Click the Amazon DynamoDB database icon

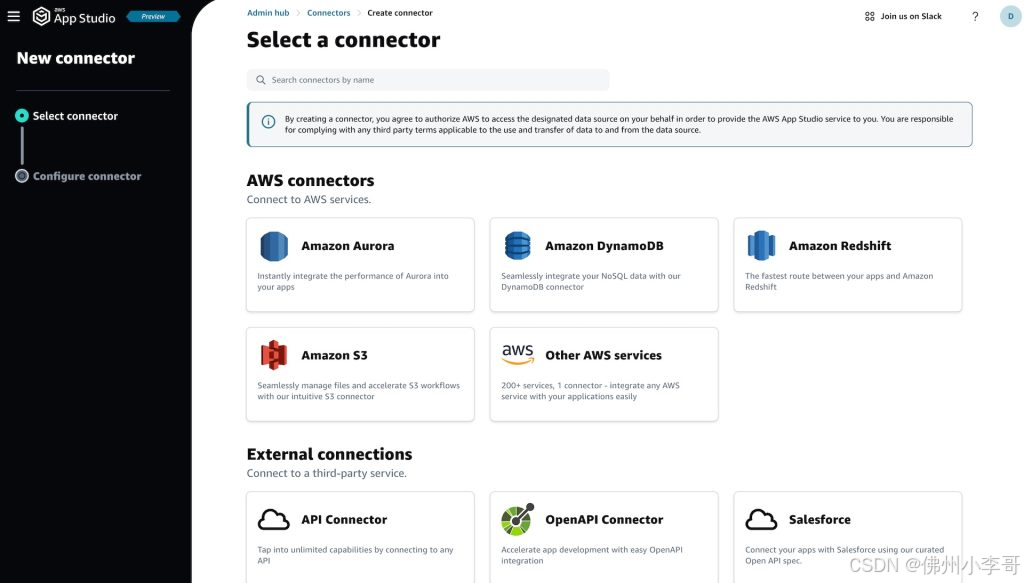[518, 245]
